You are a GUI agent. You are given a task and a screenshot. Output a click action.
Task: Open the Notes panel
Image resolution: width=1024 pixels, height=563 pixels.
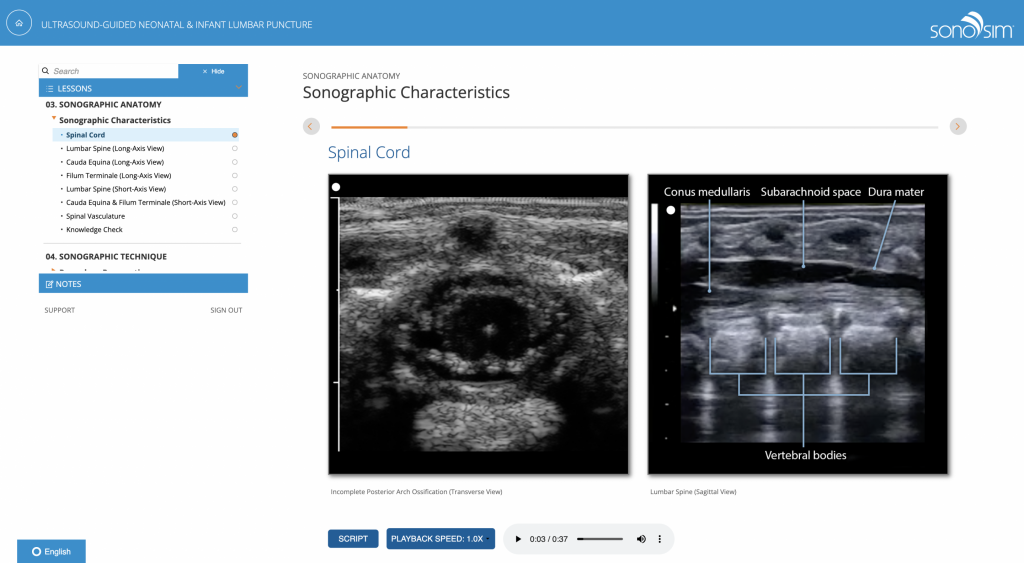point(143,284)
